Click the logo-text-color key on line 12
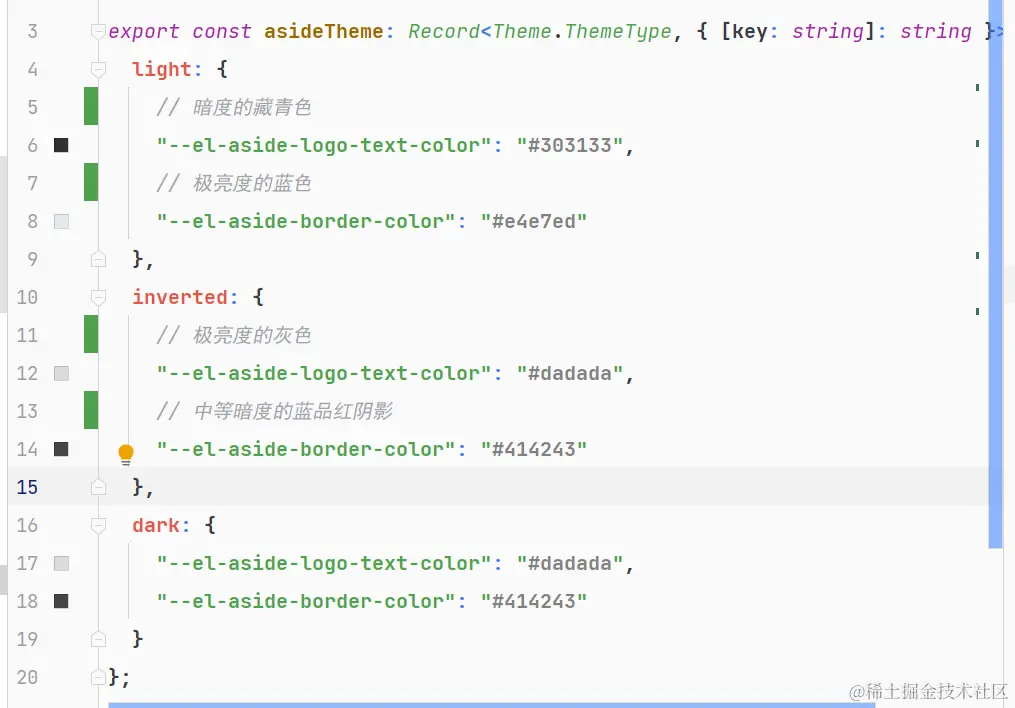The width and height of the screenshot is (1015, 708). 324,373
